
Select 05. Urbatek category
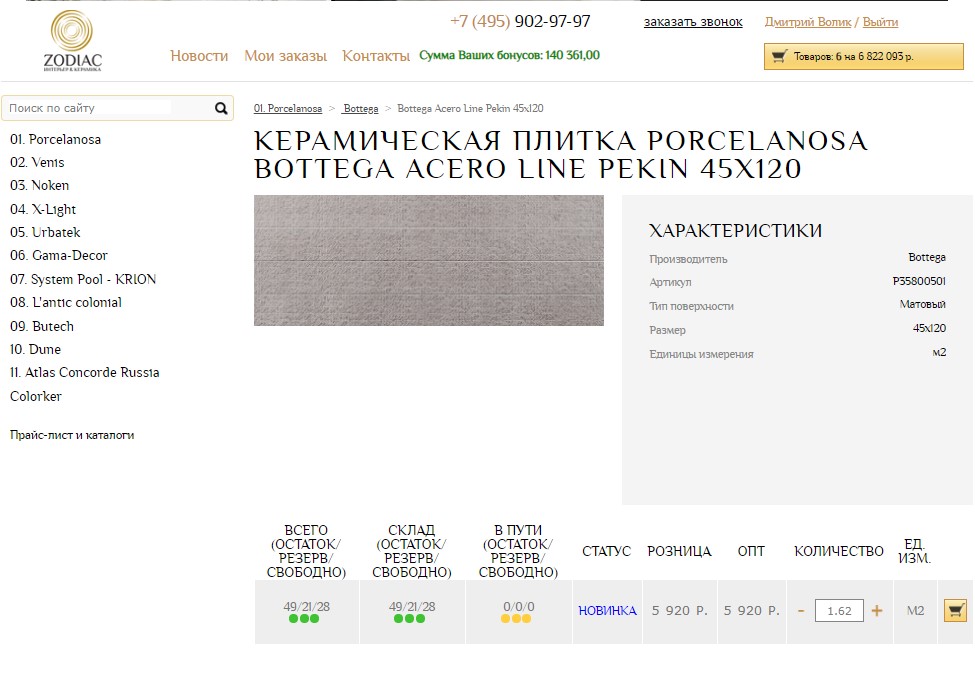tap(45, 232)
